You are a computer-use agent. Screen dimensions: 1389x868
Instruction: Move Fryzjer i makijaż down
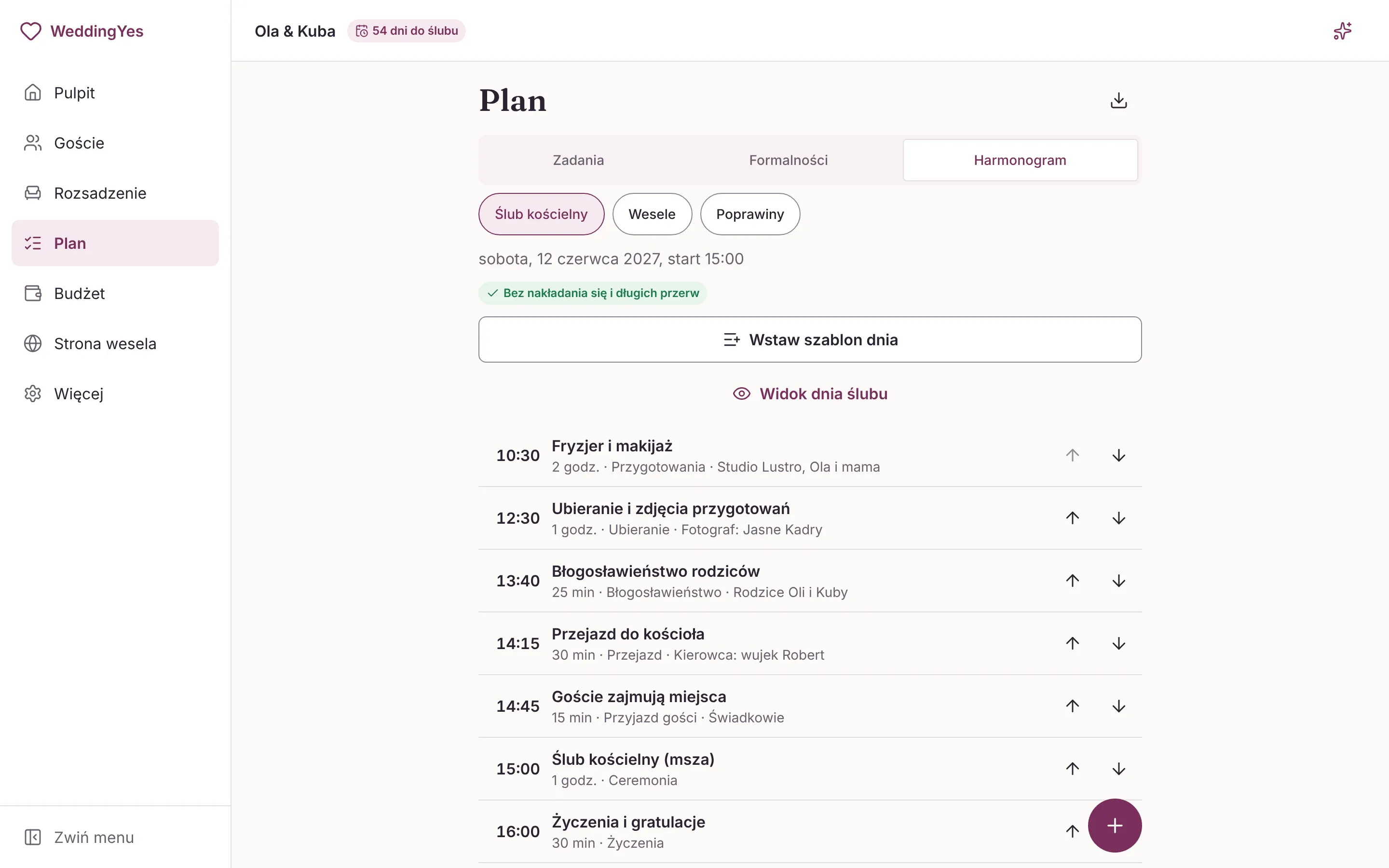click(x=1118, y=455)
